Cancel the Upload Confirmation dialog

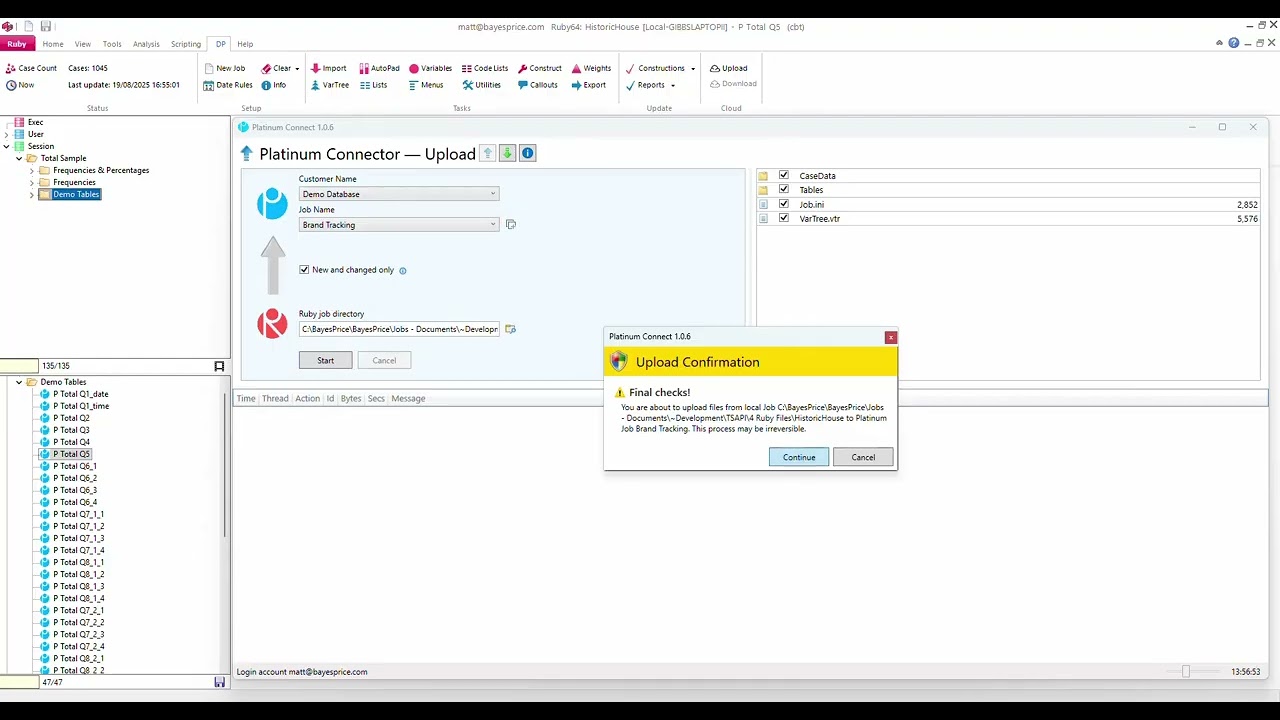[863, 457]
